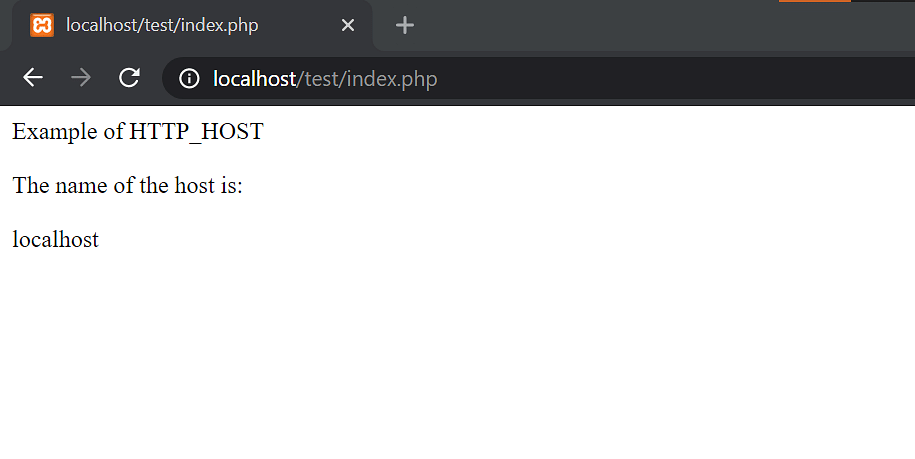Click the bold 'localhost' host in the URL
The width and height of the screenshot is (915, 459).
pos(254,79)
